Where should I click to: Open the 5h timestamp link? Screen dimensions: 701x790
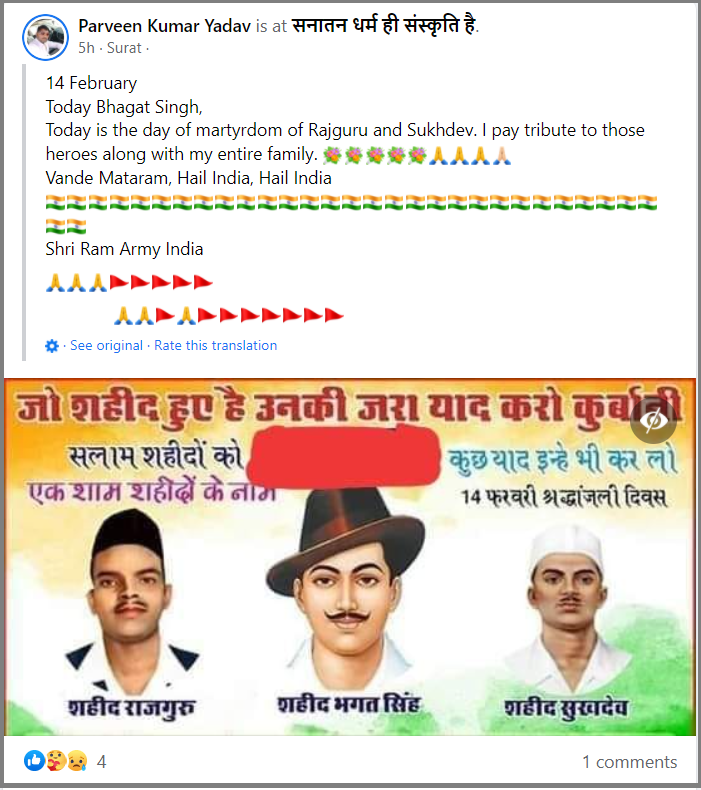click(86, 48)
